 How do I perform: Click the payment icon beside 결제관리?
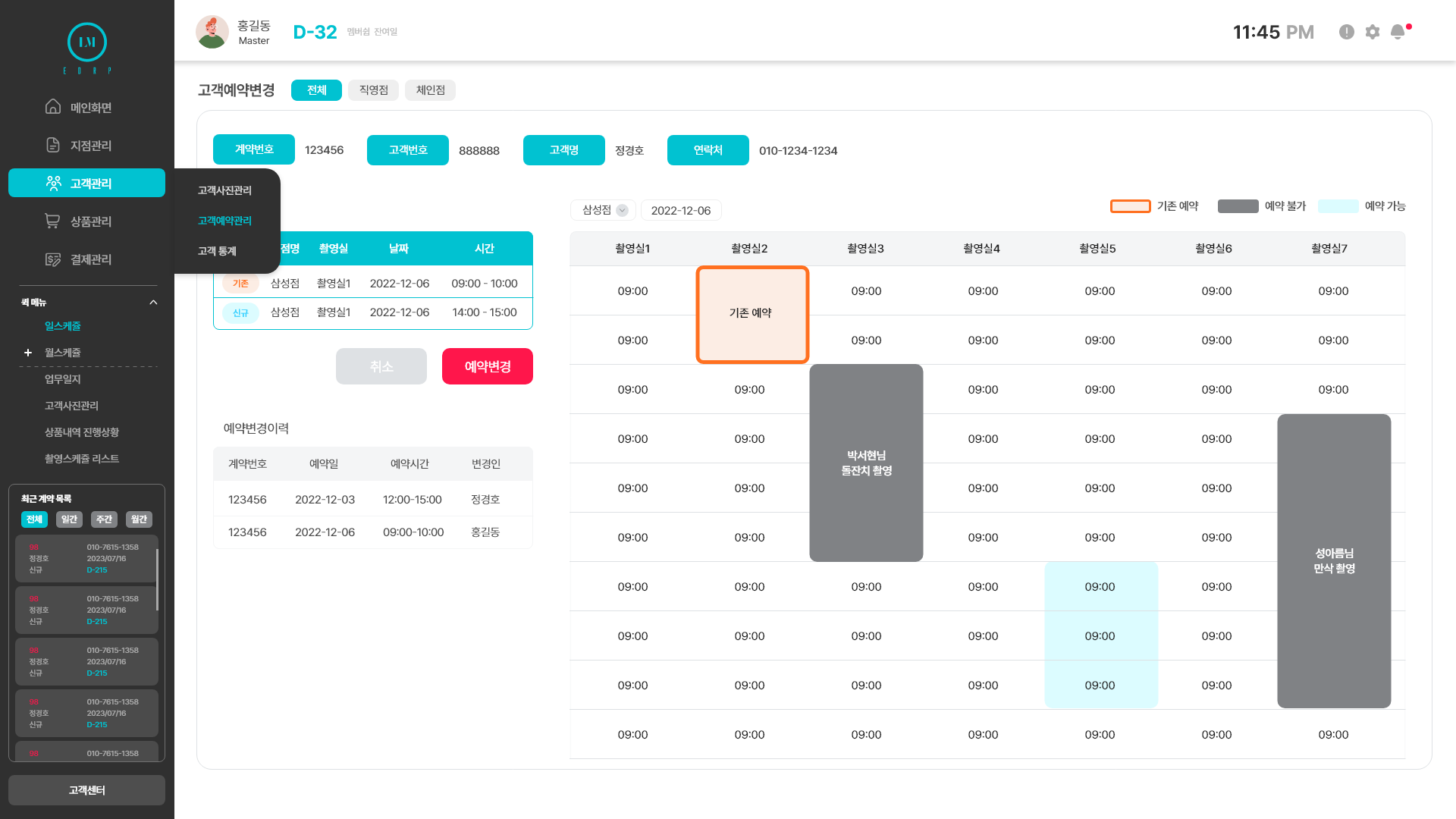tap(52, 259)
